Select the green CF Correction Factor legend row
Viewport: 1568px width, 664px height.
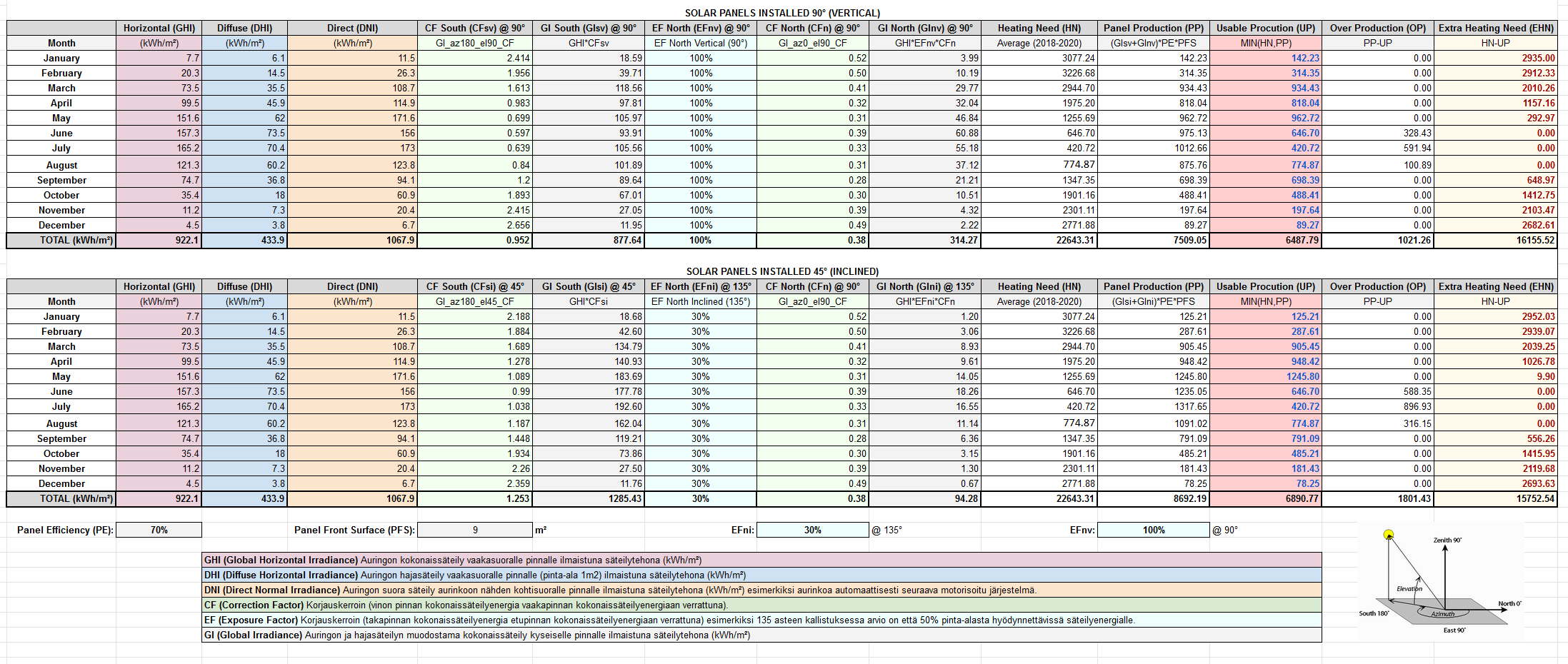pos(761,605)
